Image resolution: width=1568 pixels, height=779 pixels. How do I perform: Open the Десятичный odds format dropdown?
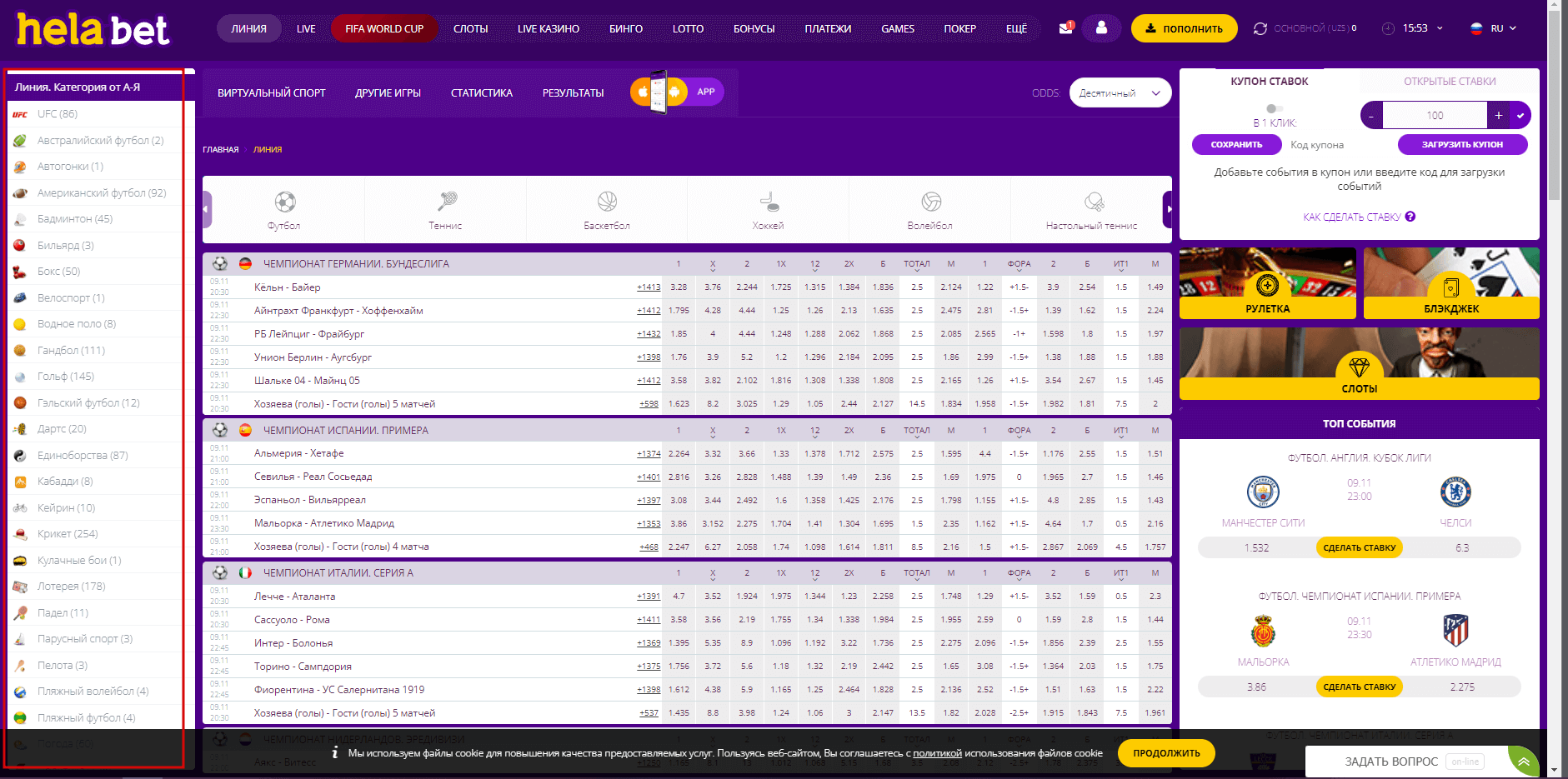click(1120, 93)
